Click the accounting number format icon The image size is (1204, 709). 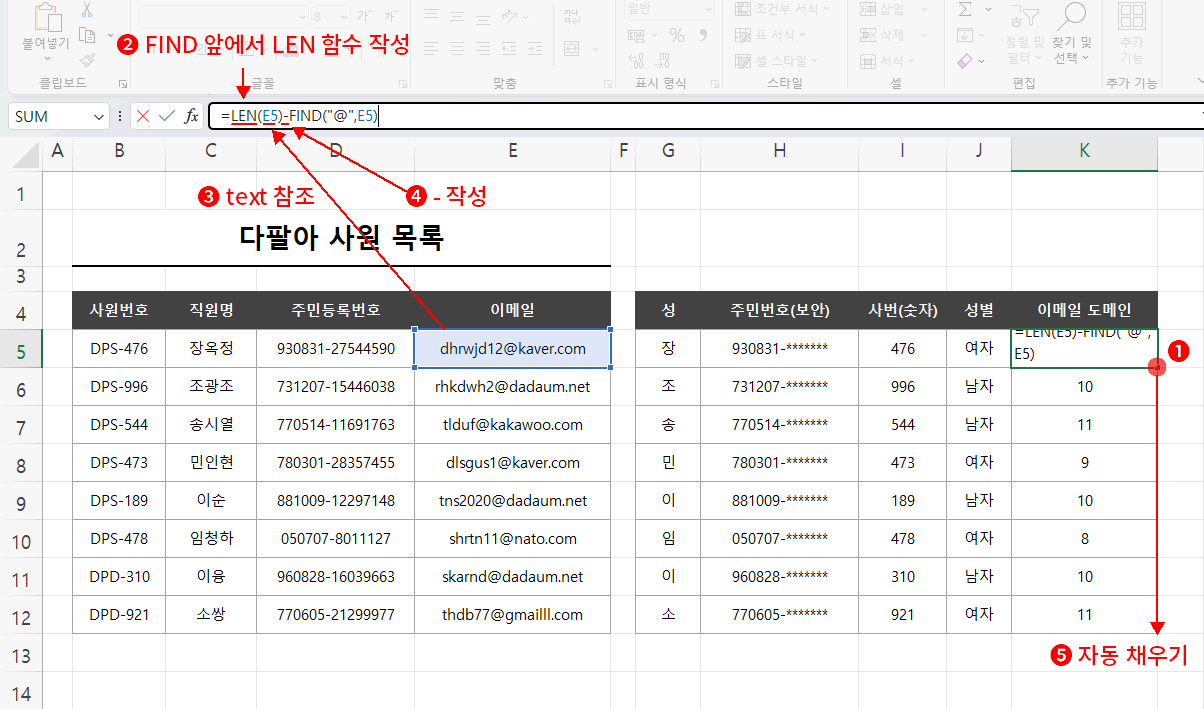(637, 36)
